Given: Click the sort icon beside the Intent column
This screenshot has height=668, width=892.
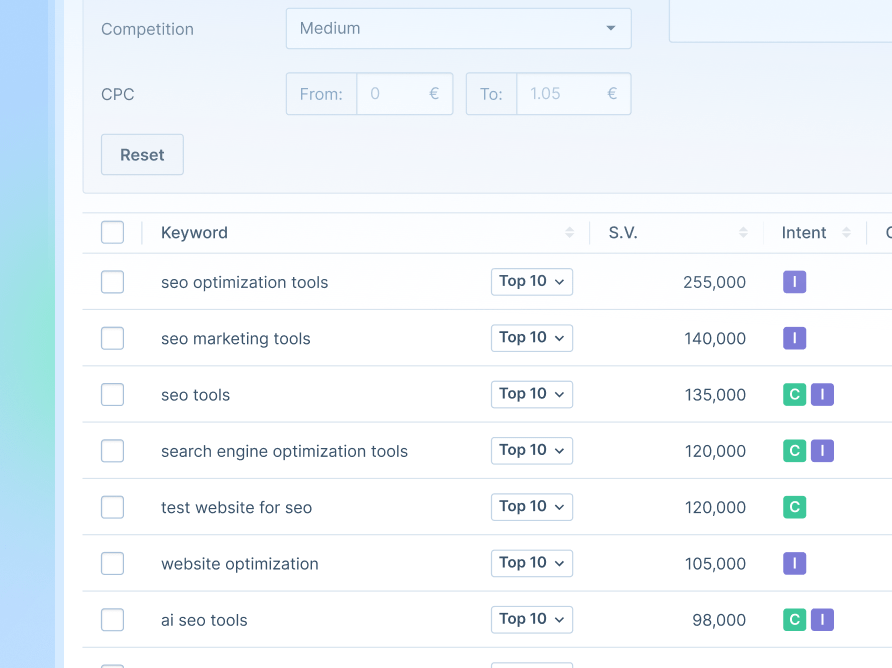Looking at the screenshot, I should tap(846, 232).
